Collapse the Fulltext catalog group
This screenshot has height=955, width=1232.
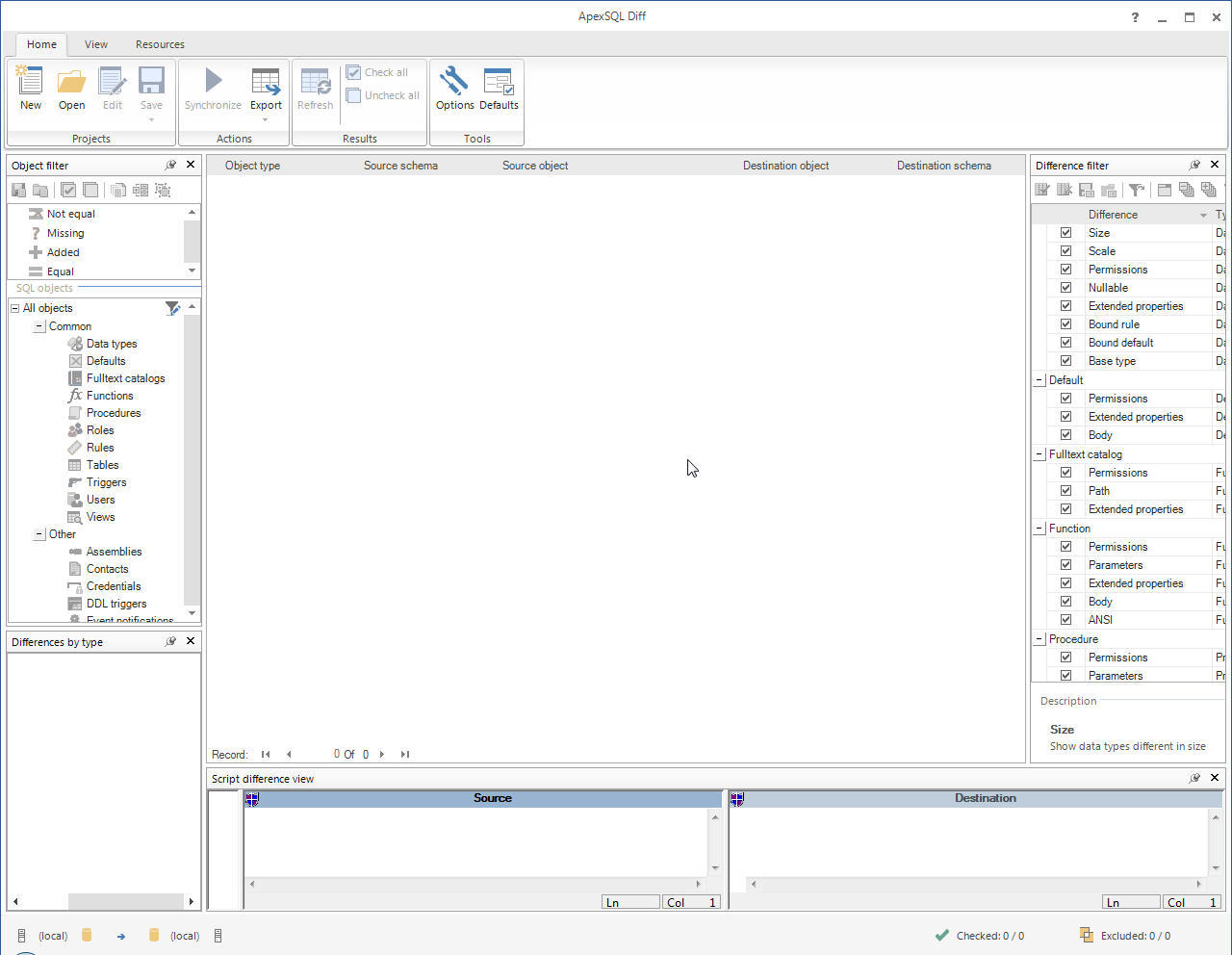click(1039, 454)
